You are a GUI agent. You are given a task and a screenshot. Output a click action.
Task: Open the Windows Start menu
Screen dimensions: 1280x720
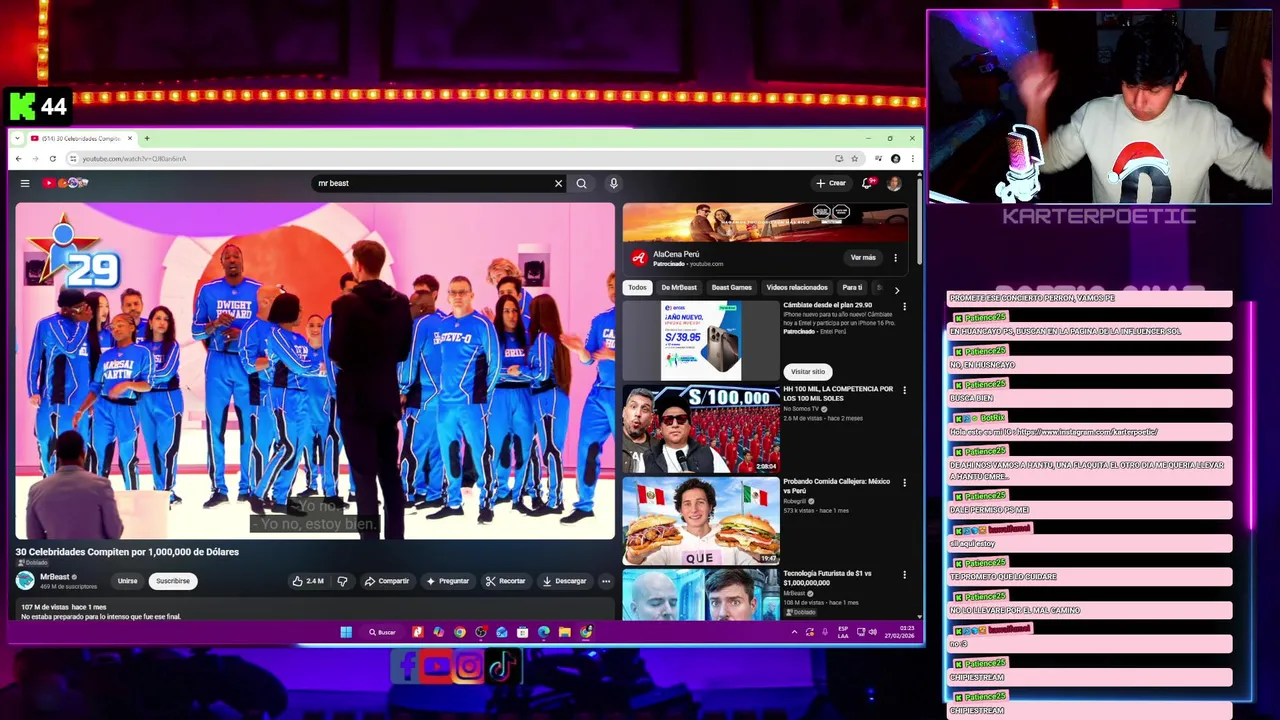point(346,632)
